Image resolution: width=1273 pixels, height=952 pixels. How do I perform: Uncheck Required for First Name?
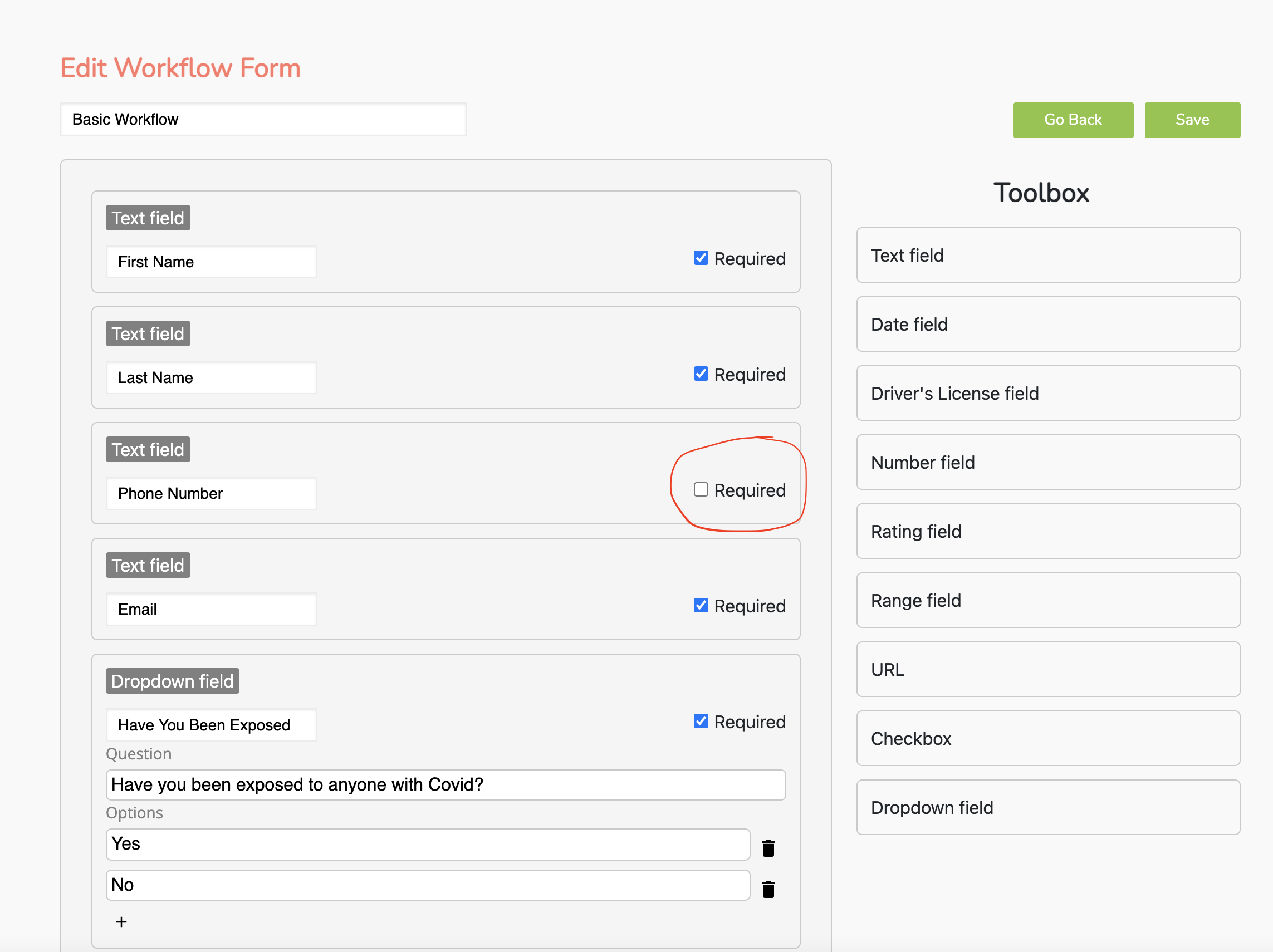[701, 258]
